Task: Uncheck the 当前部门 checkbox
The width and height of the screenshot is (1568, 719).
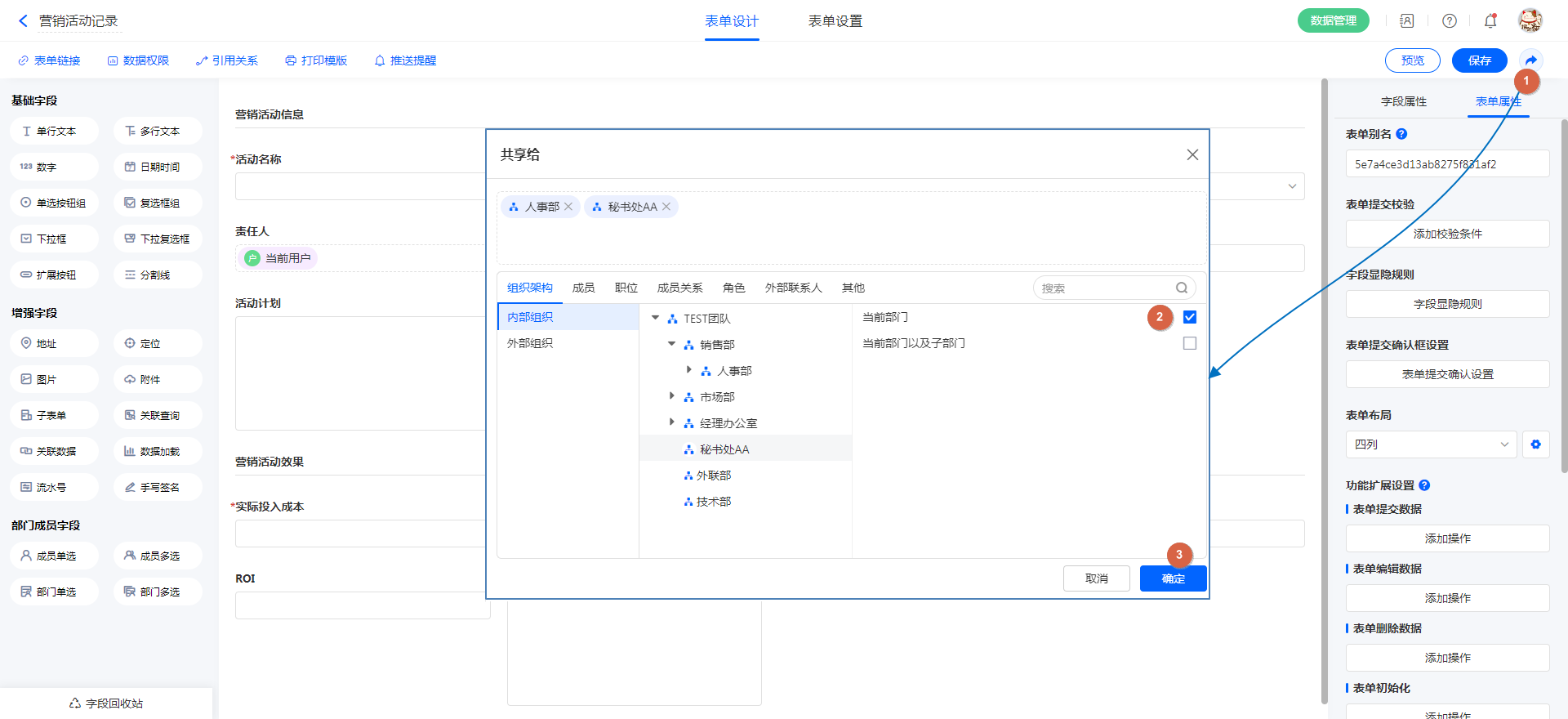Action: click(1190, 317)
